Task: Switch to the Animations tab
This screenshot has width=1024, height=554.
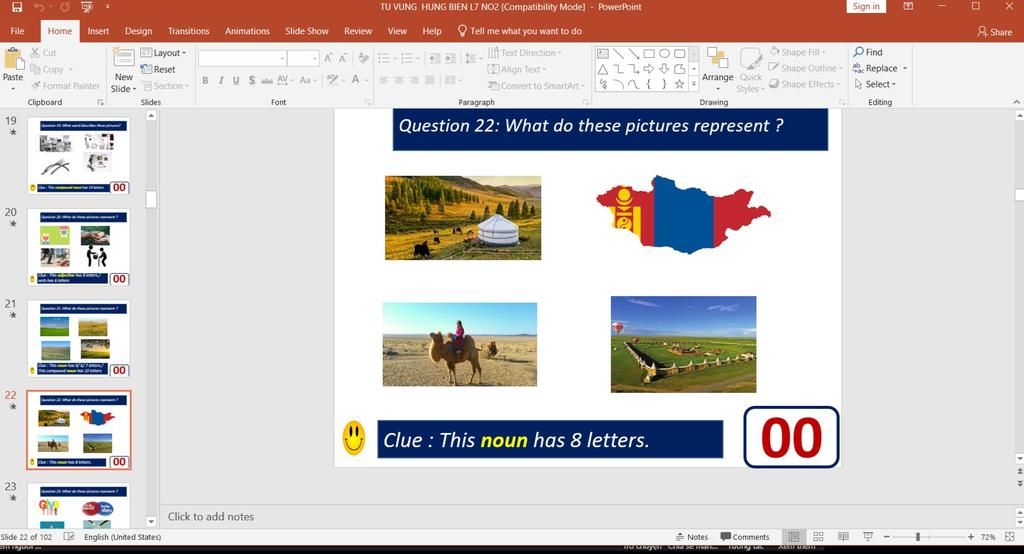Action: tap(248, 31)
